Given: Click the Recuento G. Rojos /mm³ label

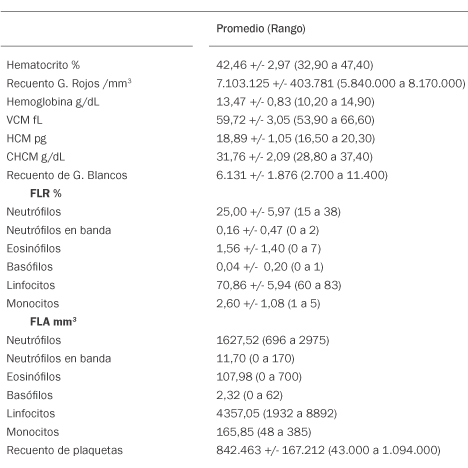Looking at the screenshot, I should click(69, 83).
